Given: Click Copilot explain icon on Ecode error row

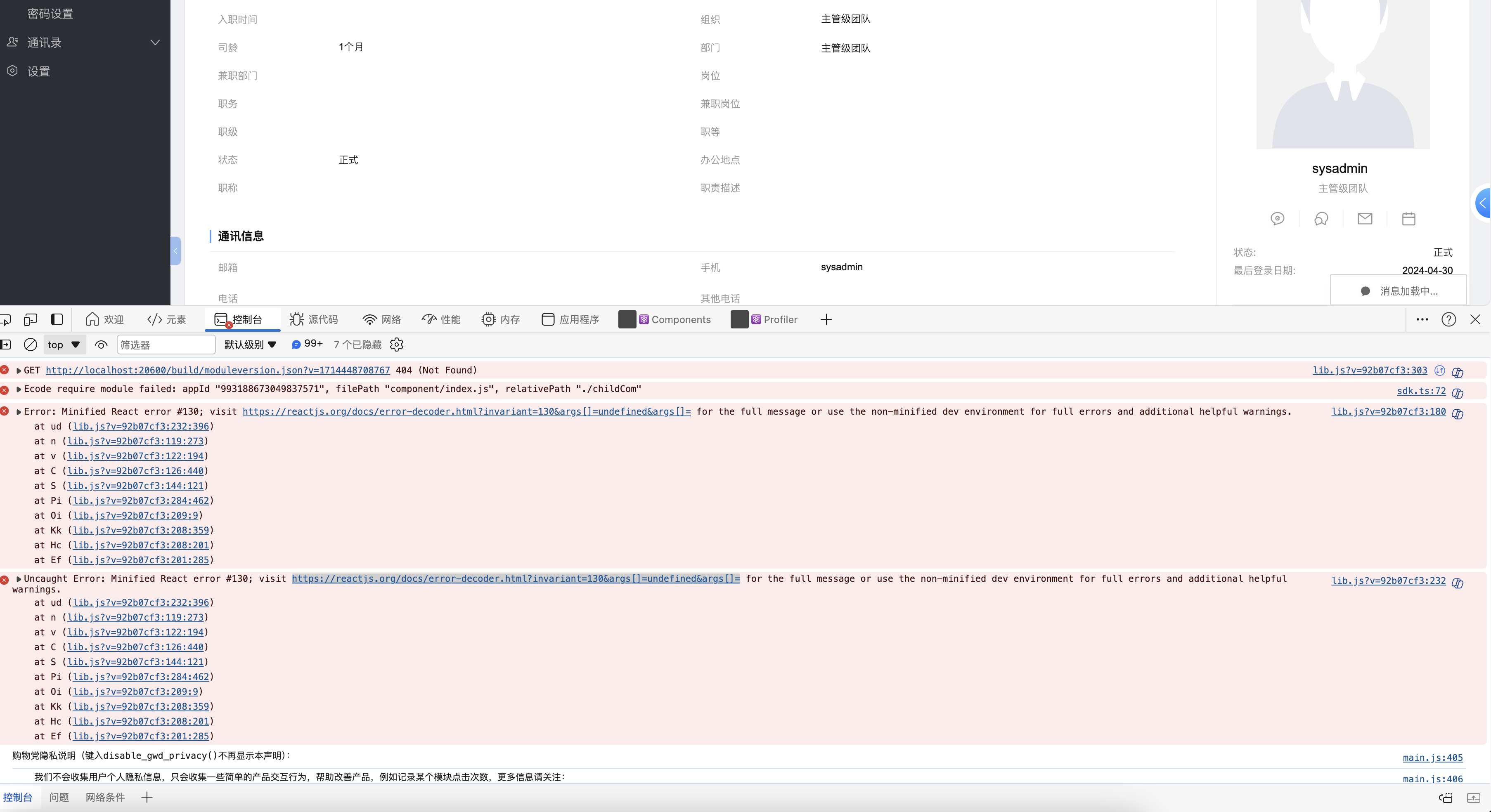Looking at the screenshot, I should [x=1458, y=393].
